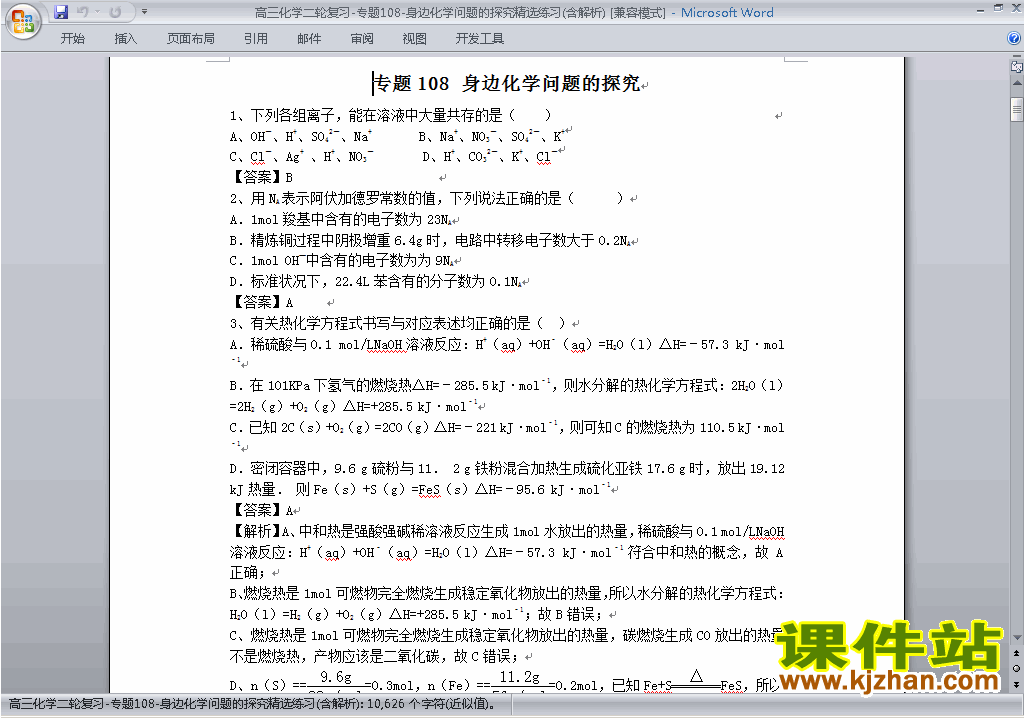
Task: Go to the 邮件 ribbon tab
Action: [x=309, y=39]
